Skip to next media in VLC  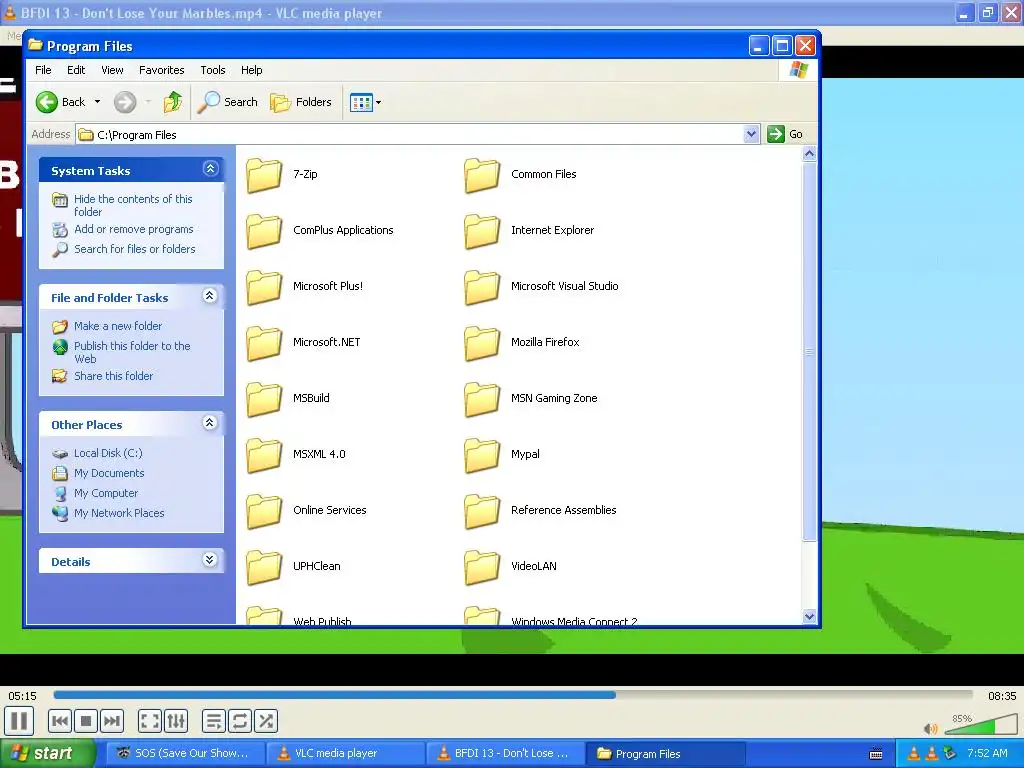pos(112,721)
